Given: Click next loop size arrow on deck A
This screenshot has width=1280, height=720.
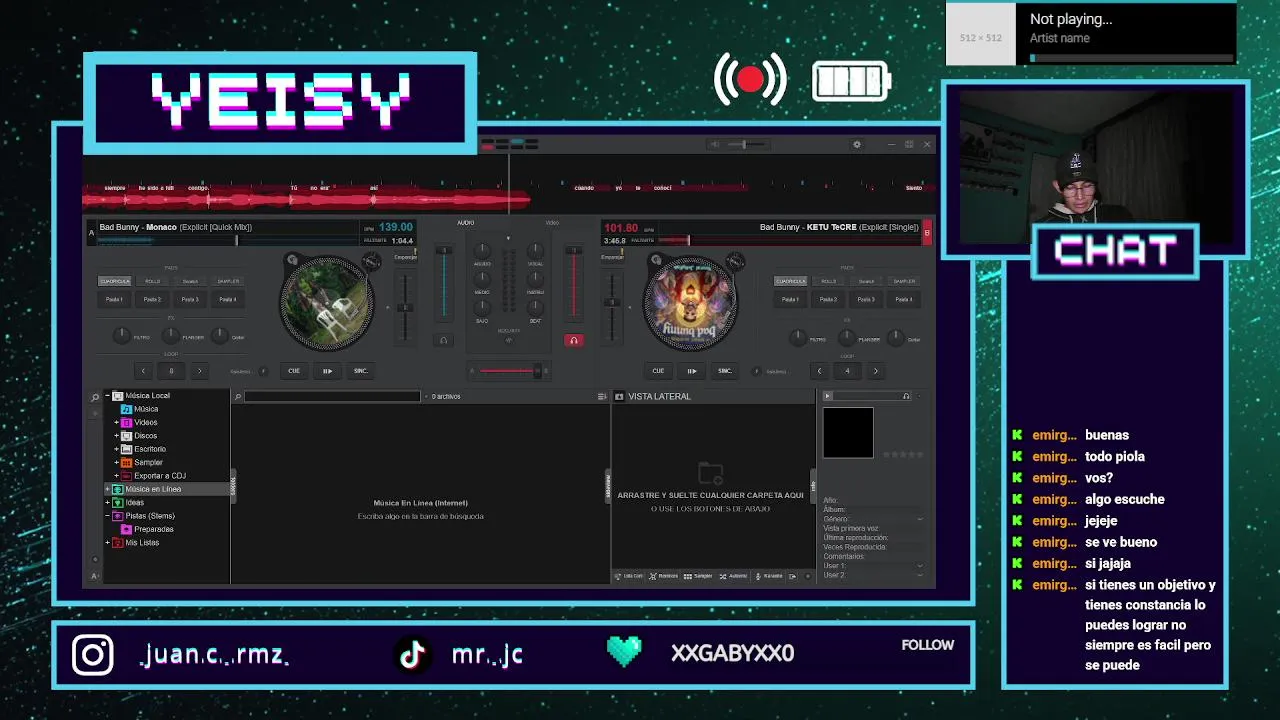Looking at the screenshot, I should [199, 371].
